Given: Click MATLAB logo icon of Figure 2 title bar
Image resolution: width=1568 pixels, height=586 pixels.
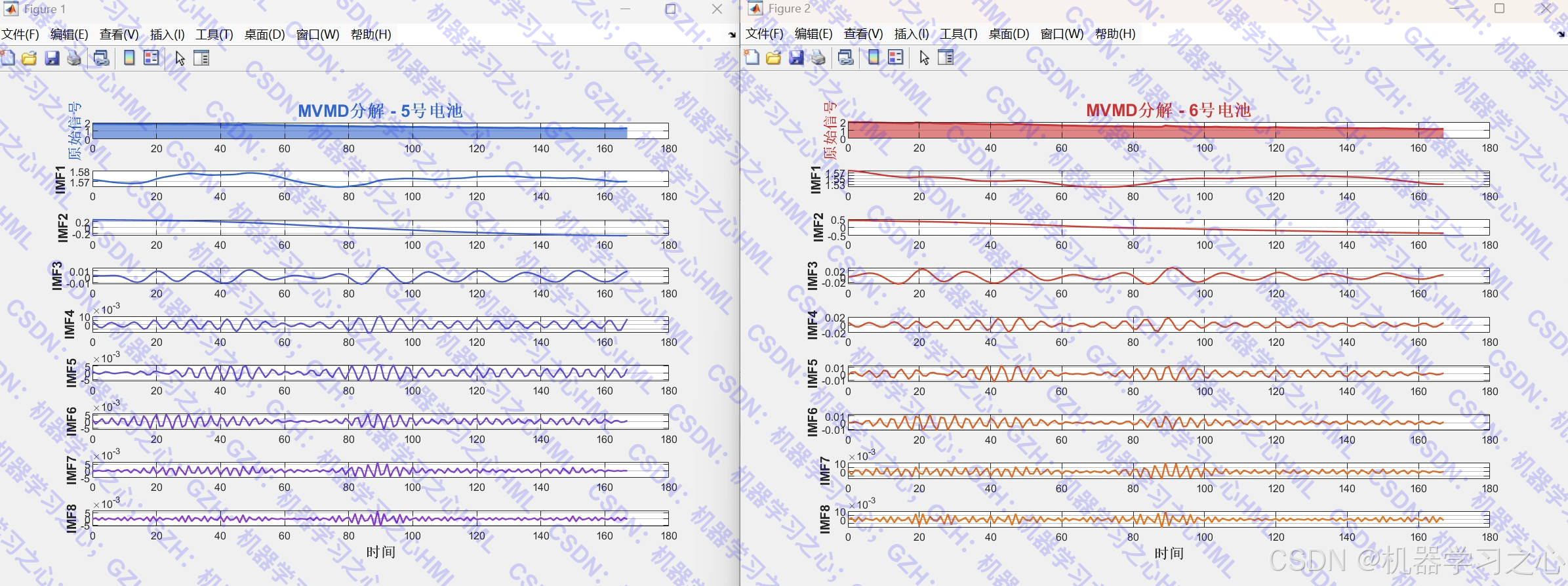Looking at the screenshot, I should tap(755, 9).
